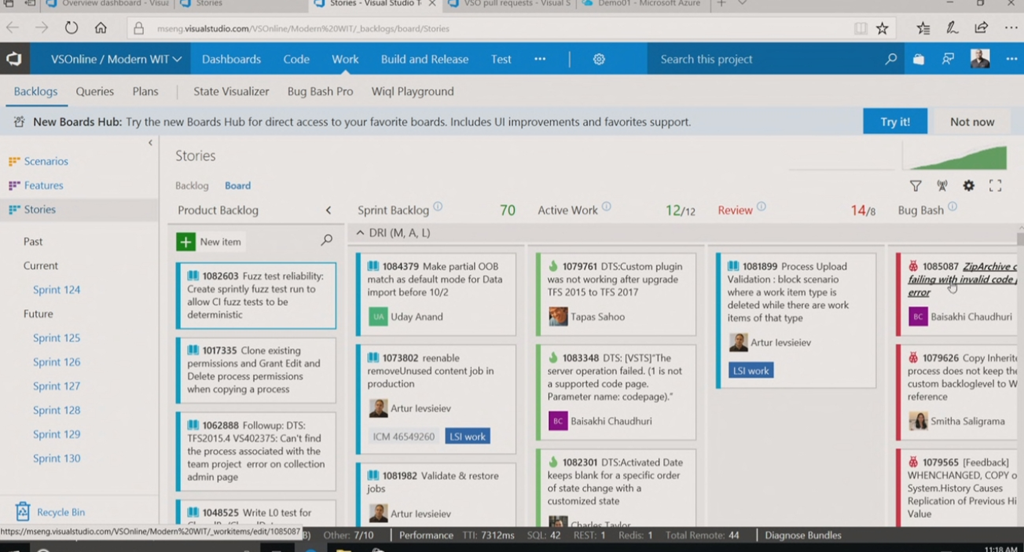This screenshot has height=552, width=1024.
Task: Click info icon next to Bug Bash
Action: pyautogui.click(x=953, y=207)
